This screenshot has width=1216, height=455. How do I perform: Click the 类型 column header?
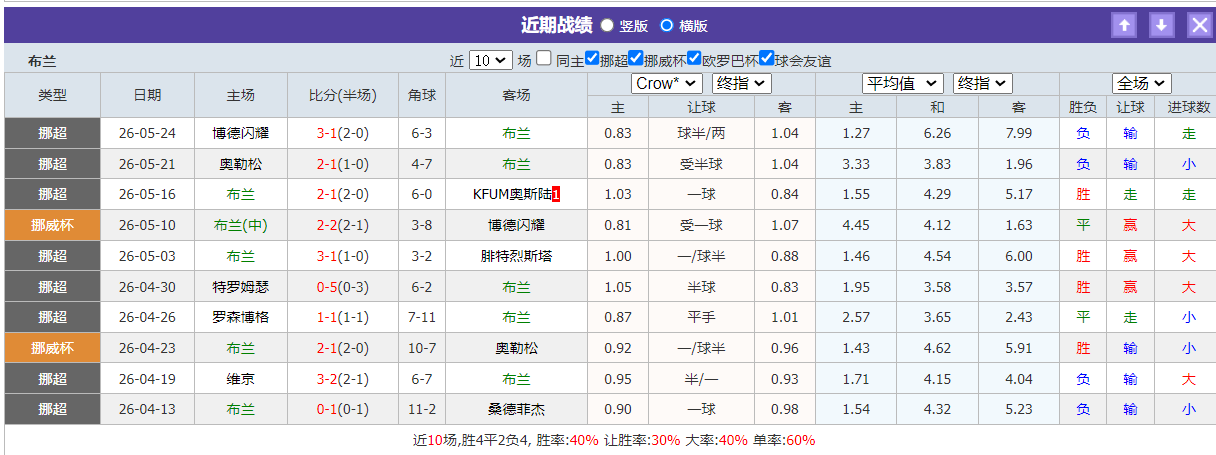52,95
